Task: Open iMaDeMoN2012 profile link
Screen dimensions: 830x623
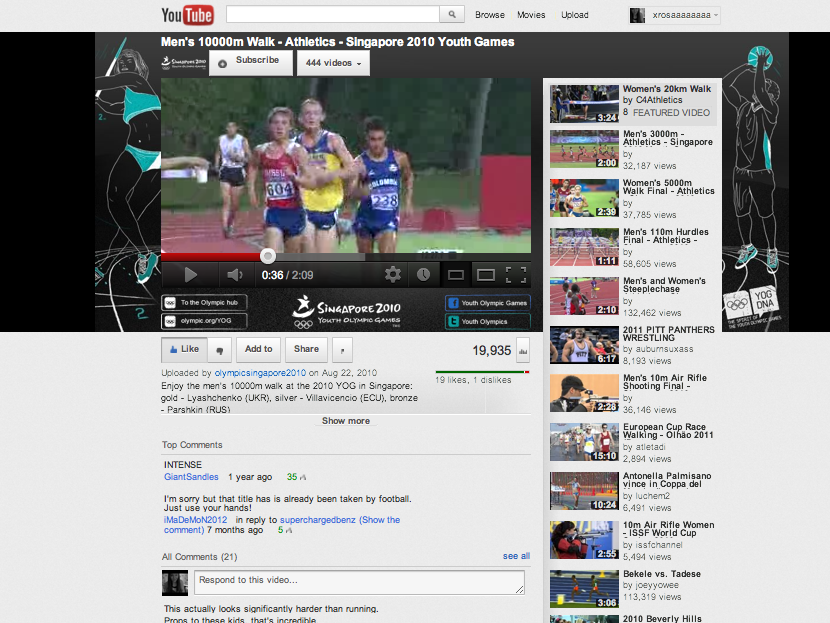Action: [x=195, y=520]
